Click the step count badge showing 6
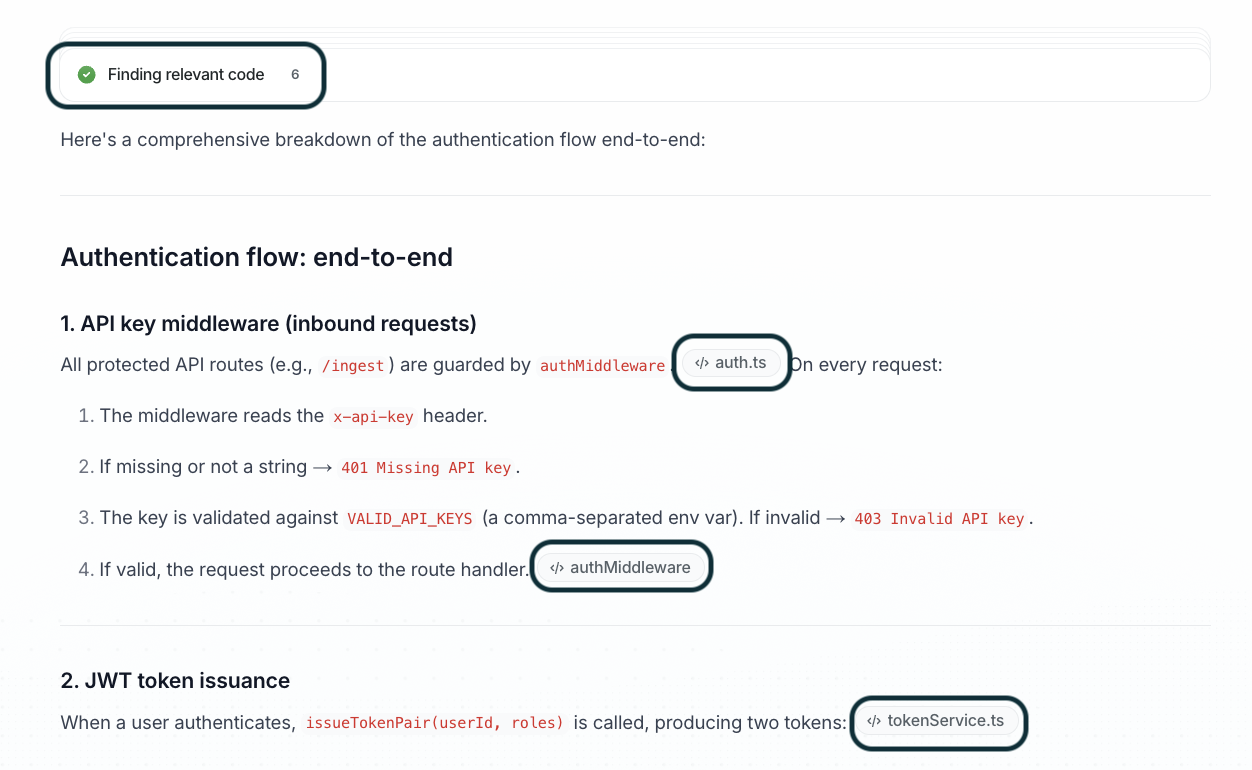Screen dimensions: 1252x770 tap(295, 75)
